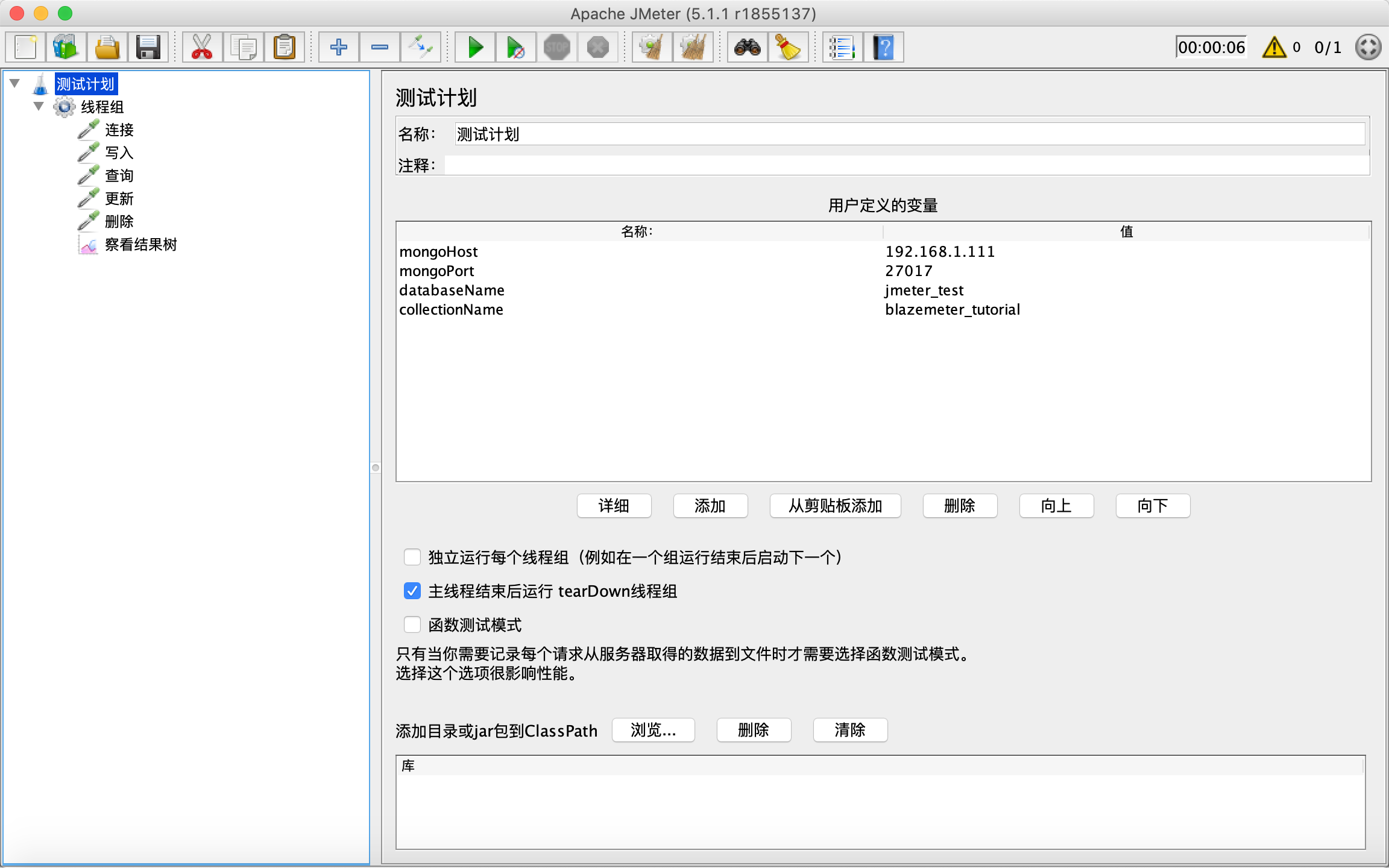Image resolution: width=1389 pixels, height=868 pixels.
Task: Click the 清除 classpath button
Action: [850, 730]
